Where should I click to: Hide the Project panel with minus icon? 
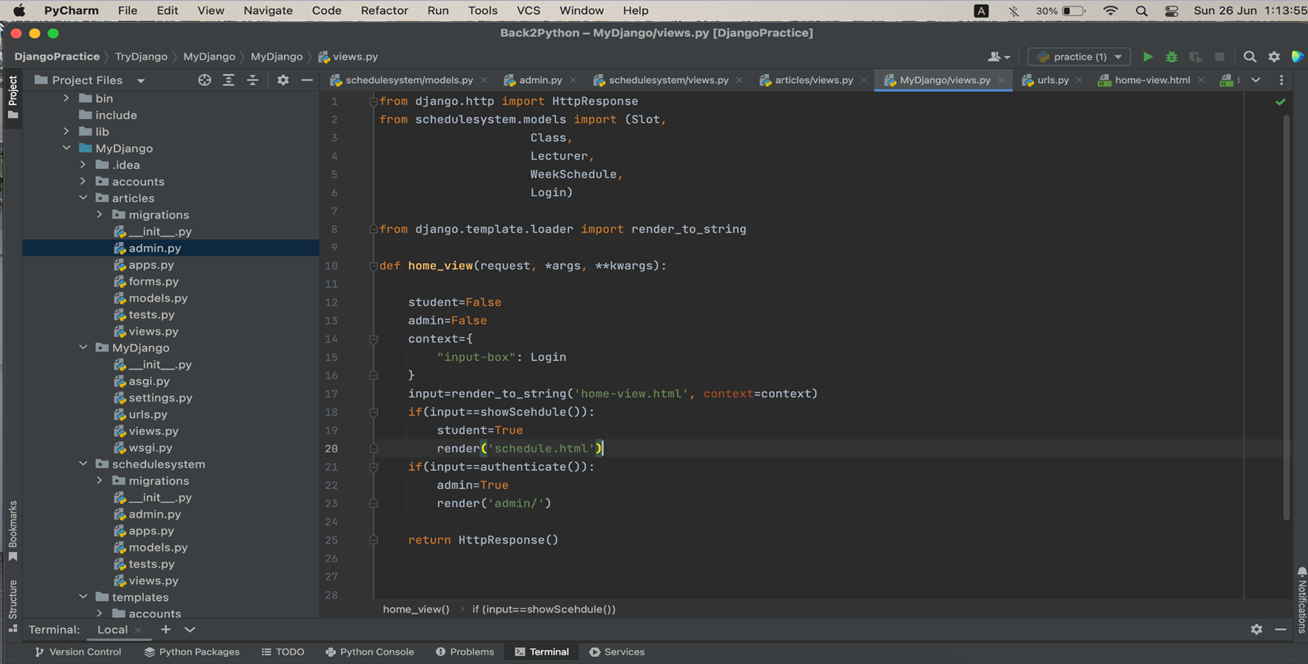point(307,80)
